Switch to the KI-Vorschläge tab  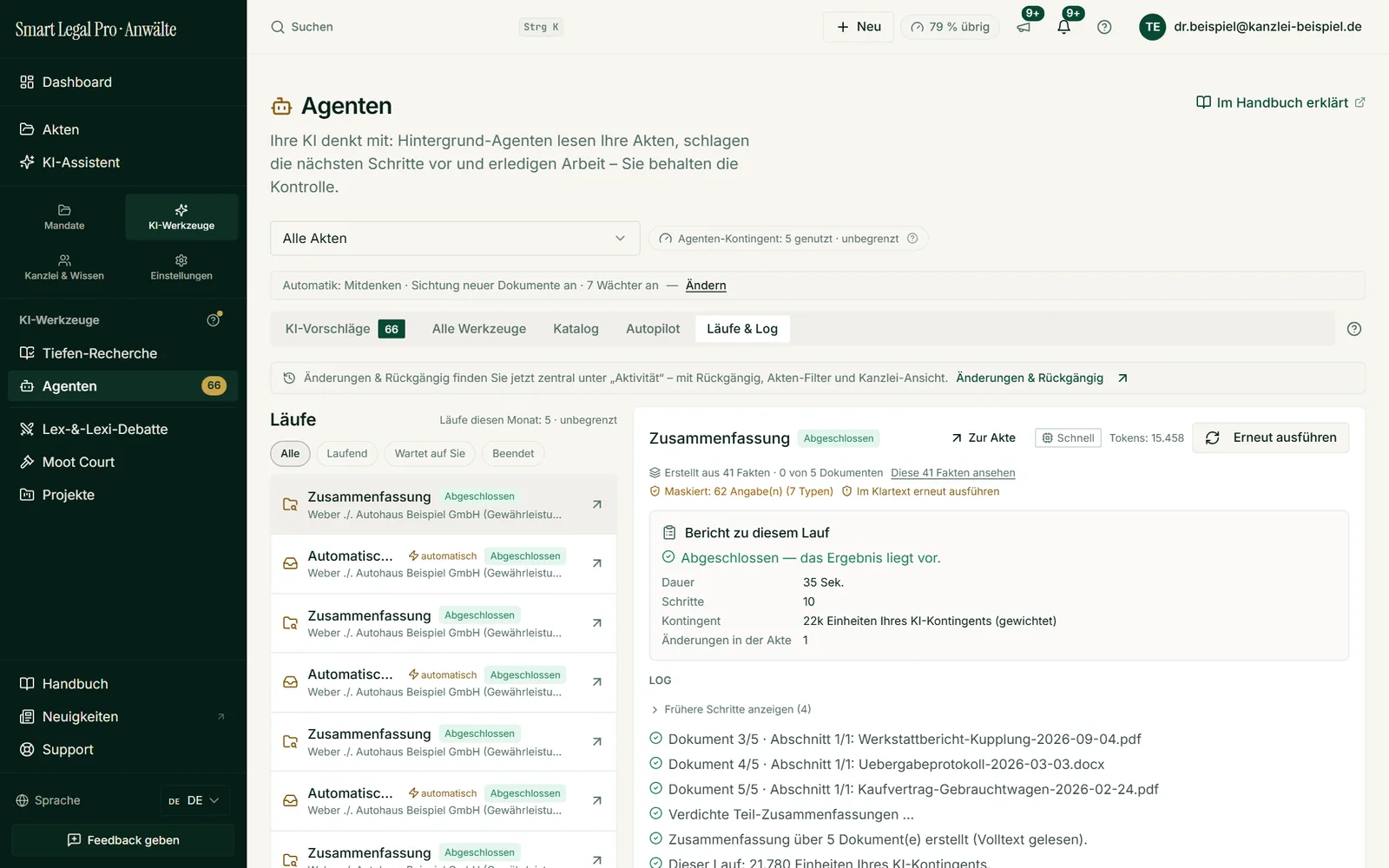point(346,329)
